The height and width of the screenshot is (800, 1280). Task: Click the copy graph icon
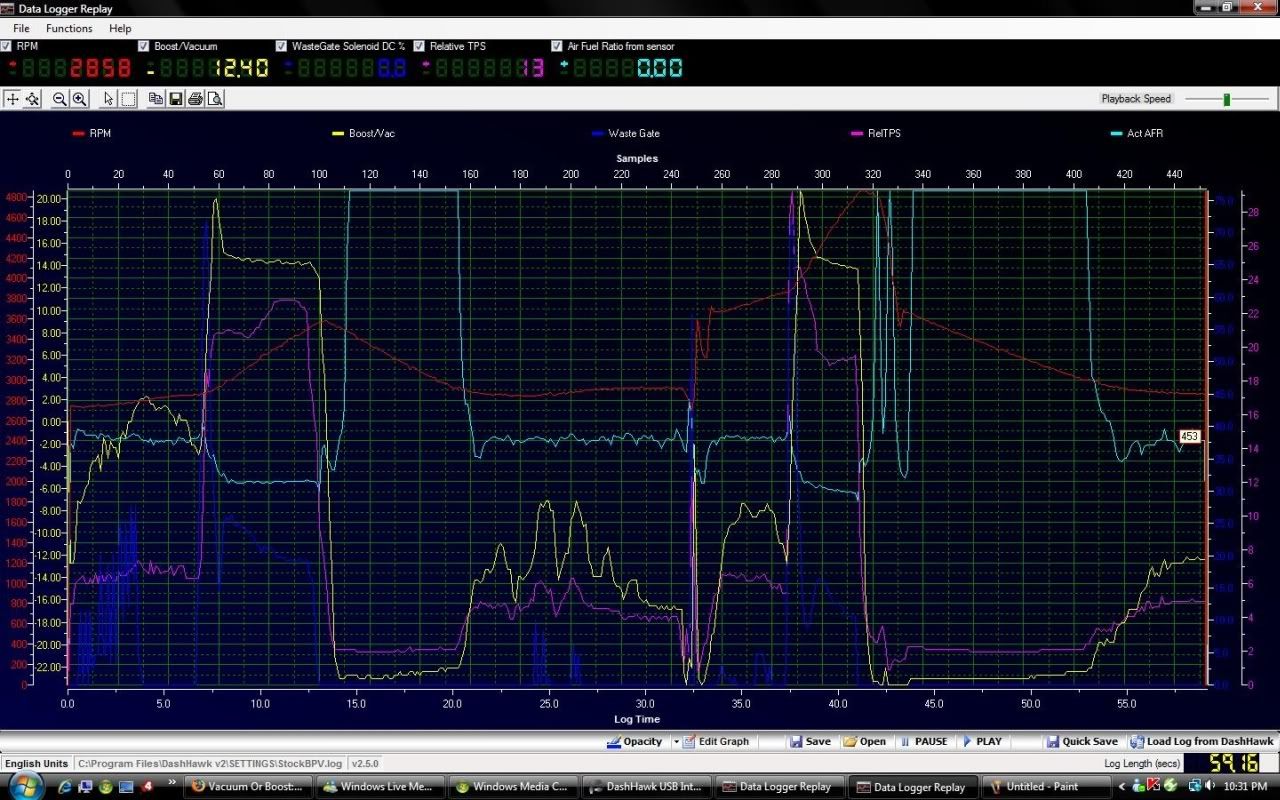[156, 99]
